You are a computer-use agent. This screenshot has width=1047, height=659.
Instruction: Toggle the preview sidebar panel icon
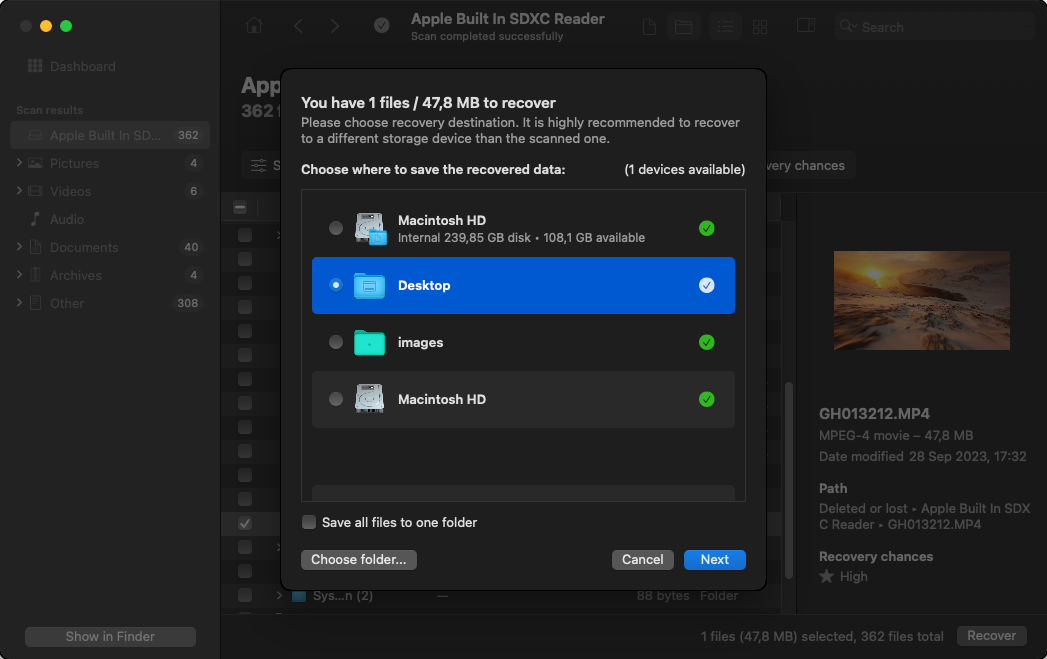point(806,27)
